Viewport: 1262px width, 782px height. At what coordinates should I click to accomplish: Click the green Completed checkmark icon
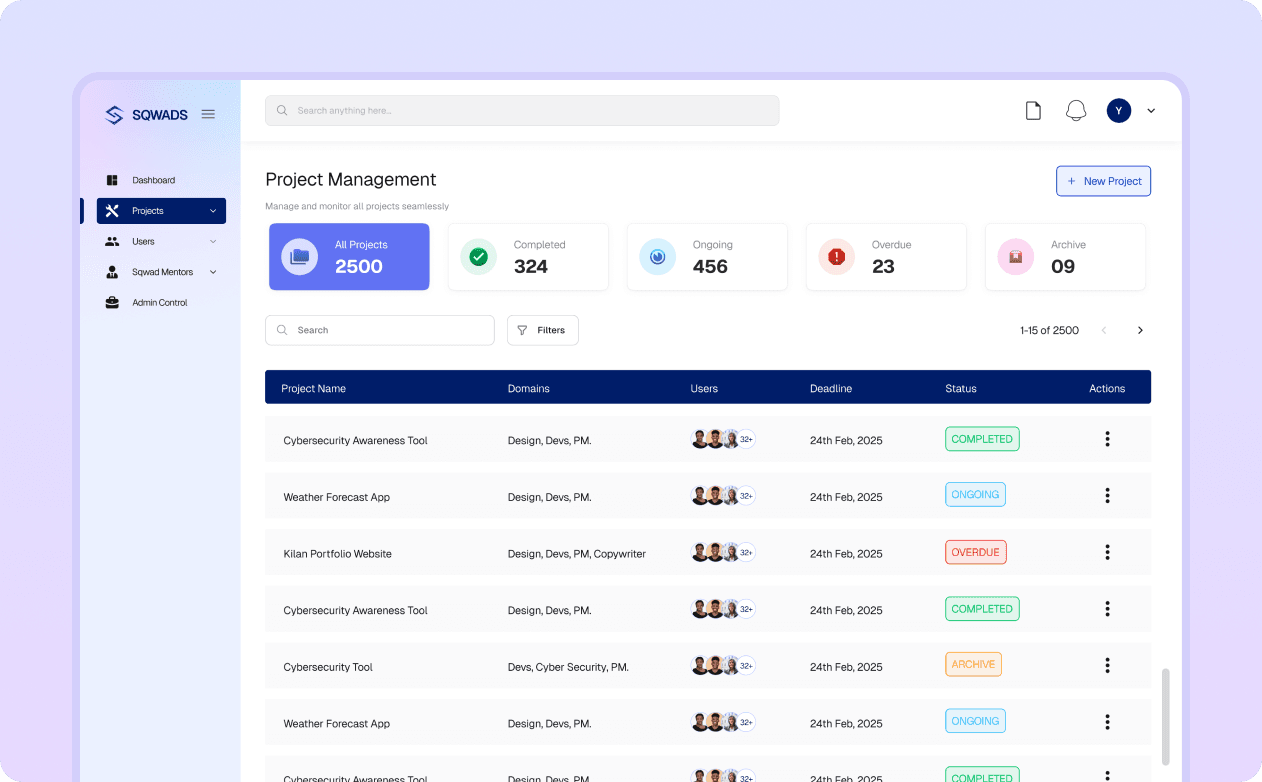[x=478, y=256]
